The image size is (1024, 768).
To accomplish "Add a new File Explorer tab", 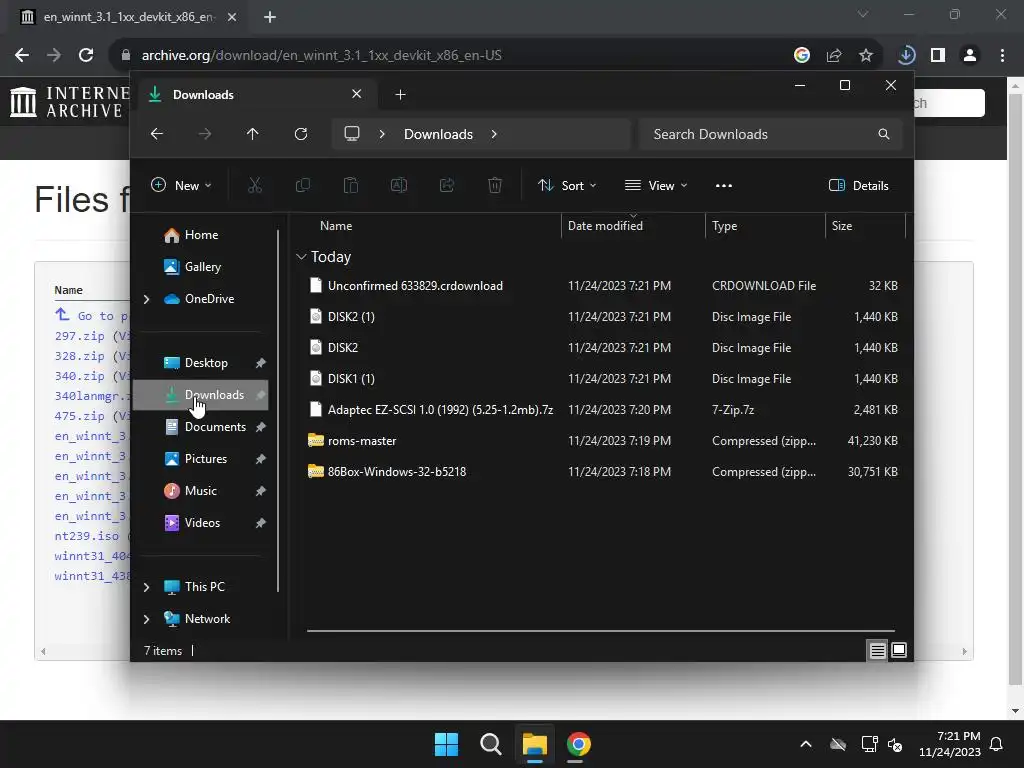I will (400, 95).
